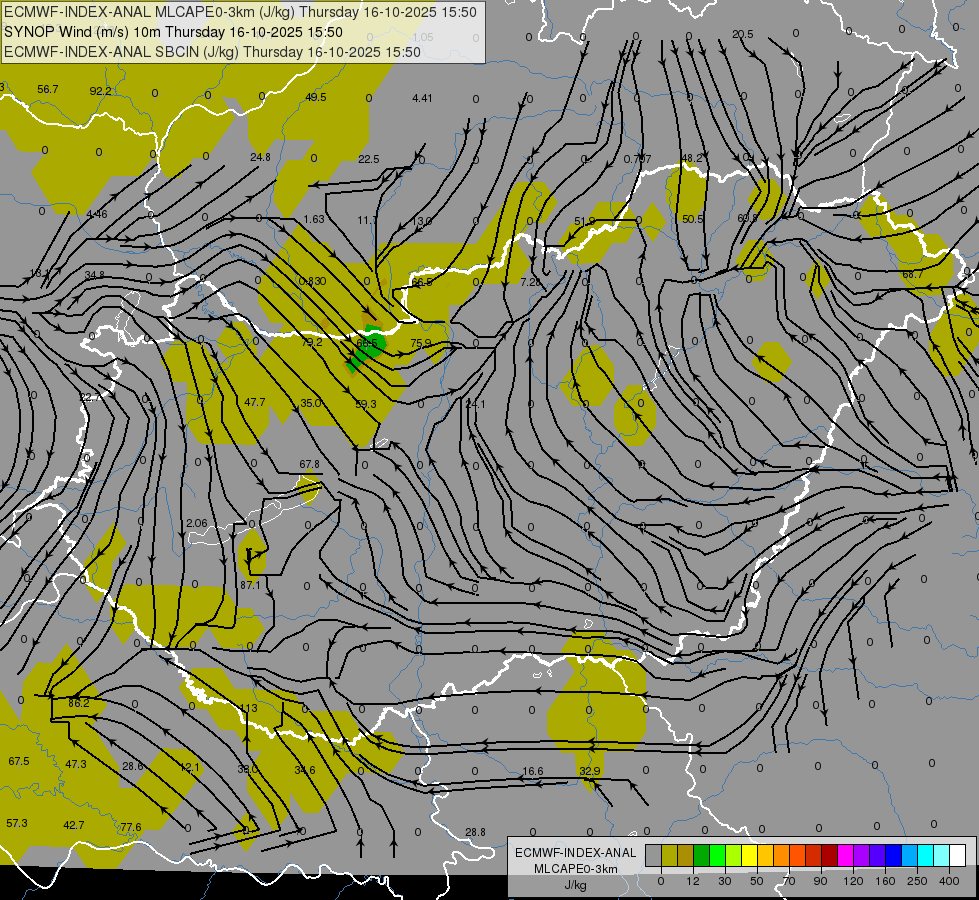
Task: Click the J/kg unit label in the legend
Action: coord(575,885)
